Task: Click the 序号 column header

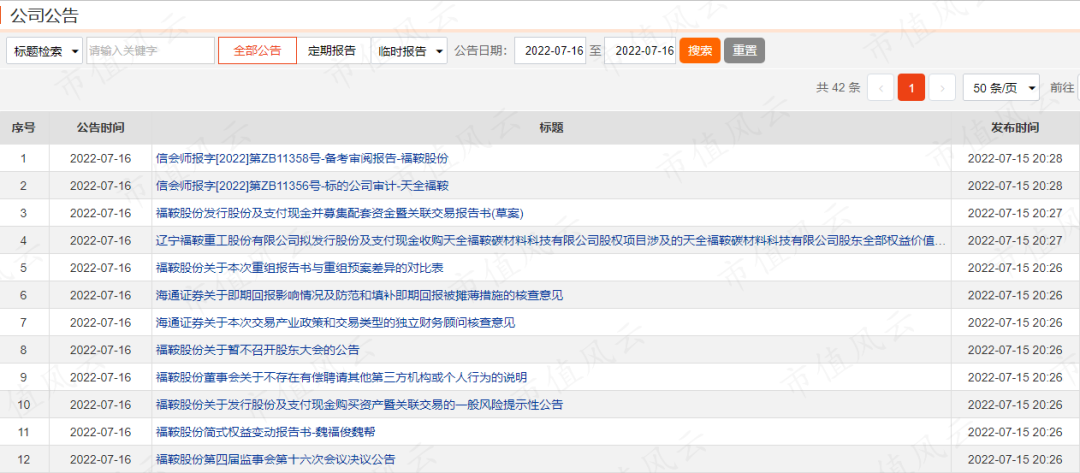Action: point(24,128)
